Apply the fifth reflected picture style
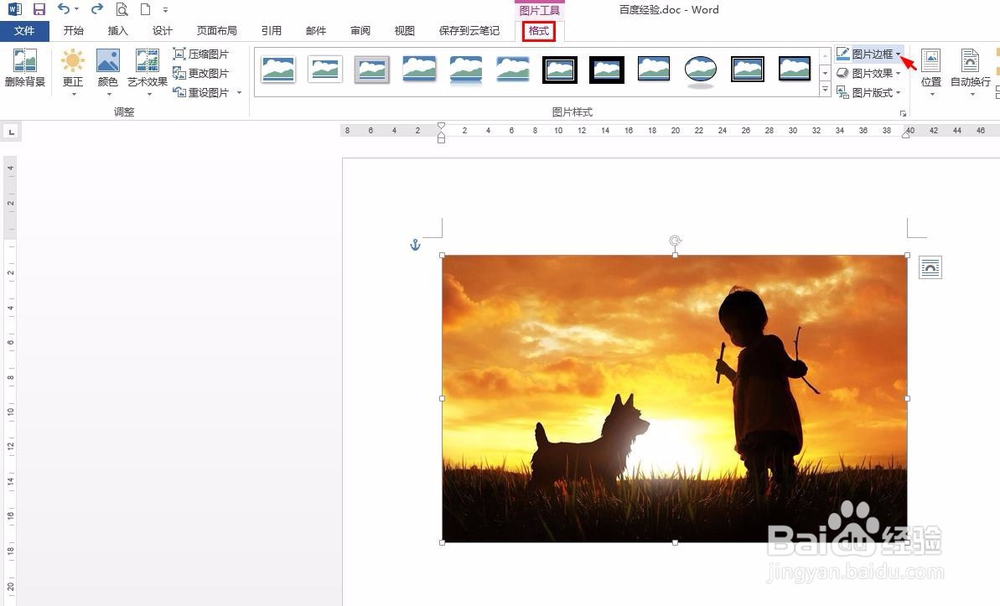Image resolution: width=1000 pixels, height=606 pixels. point(466,69)
